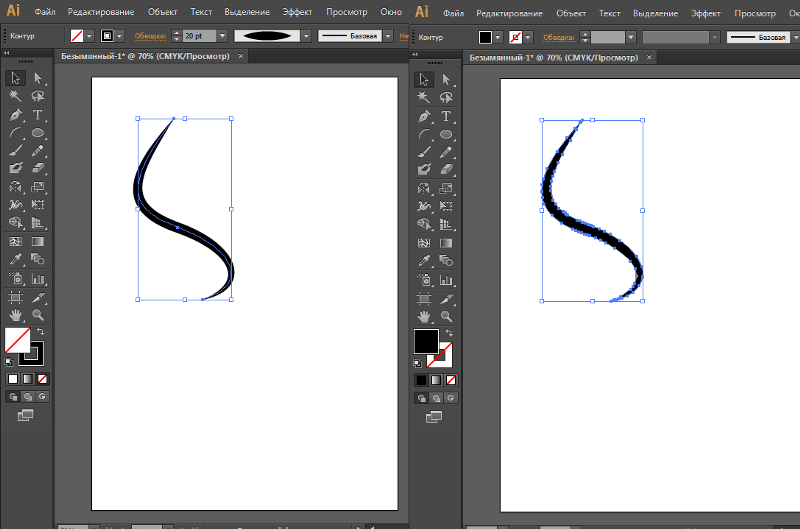800x529 pixels.
Task: Open the stroke weight dropdown showing 20 pt
Action: tap(222, 36)
